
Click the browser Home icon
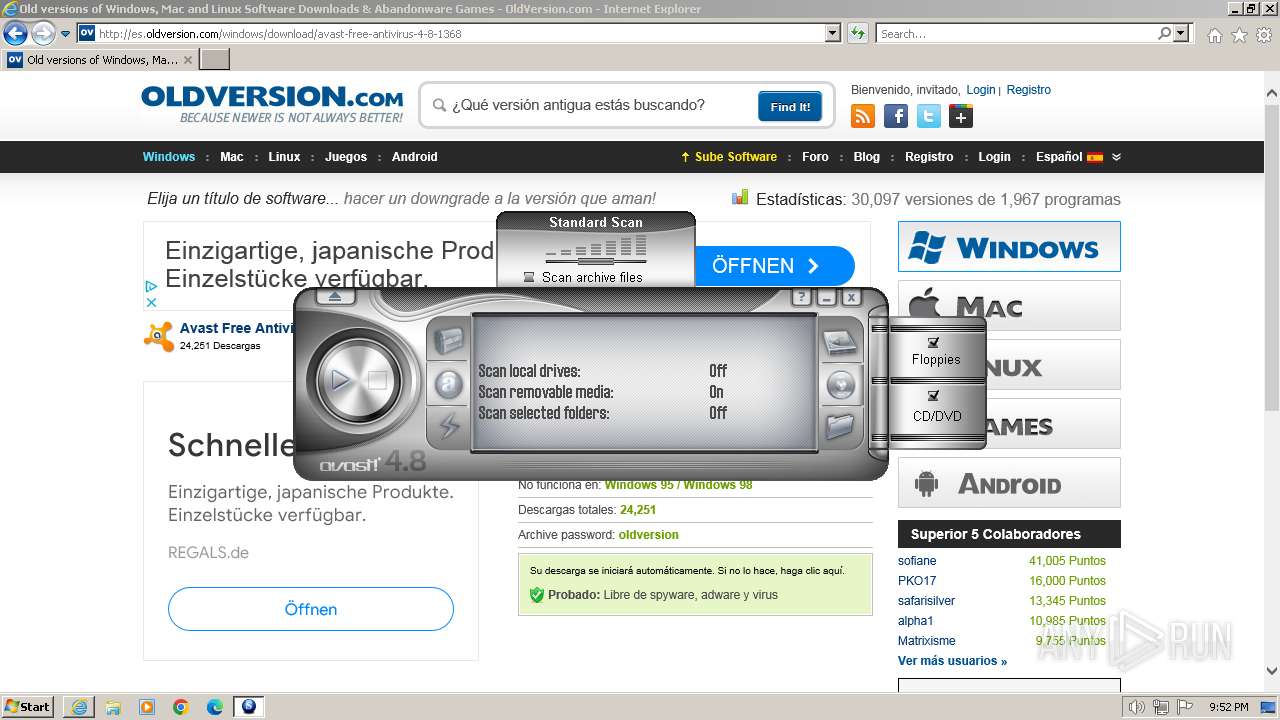point(1214,34)
